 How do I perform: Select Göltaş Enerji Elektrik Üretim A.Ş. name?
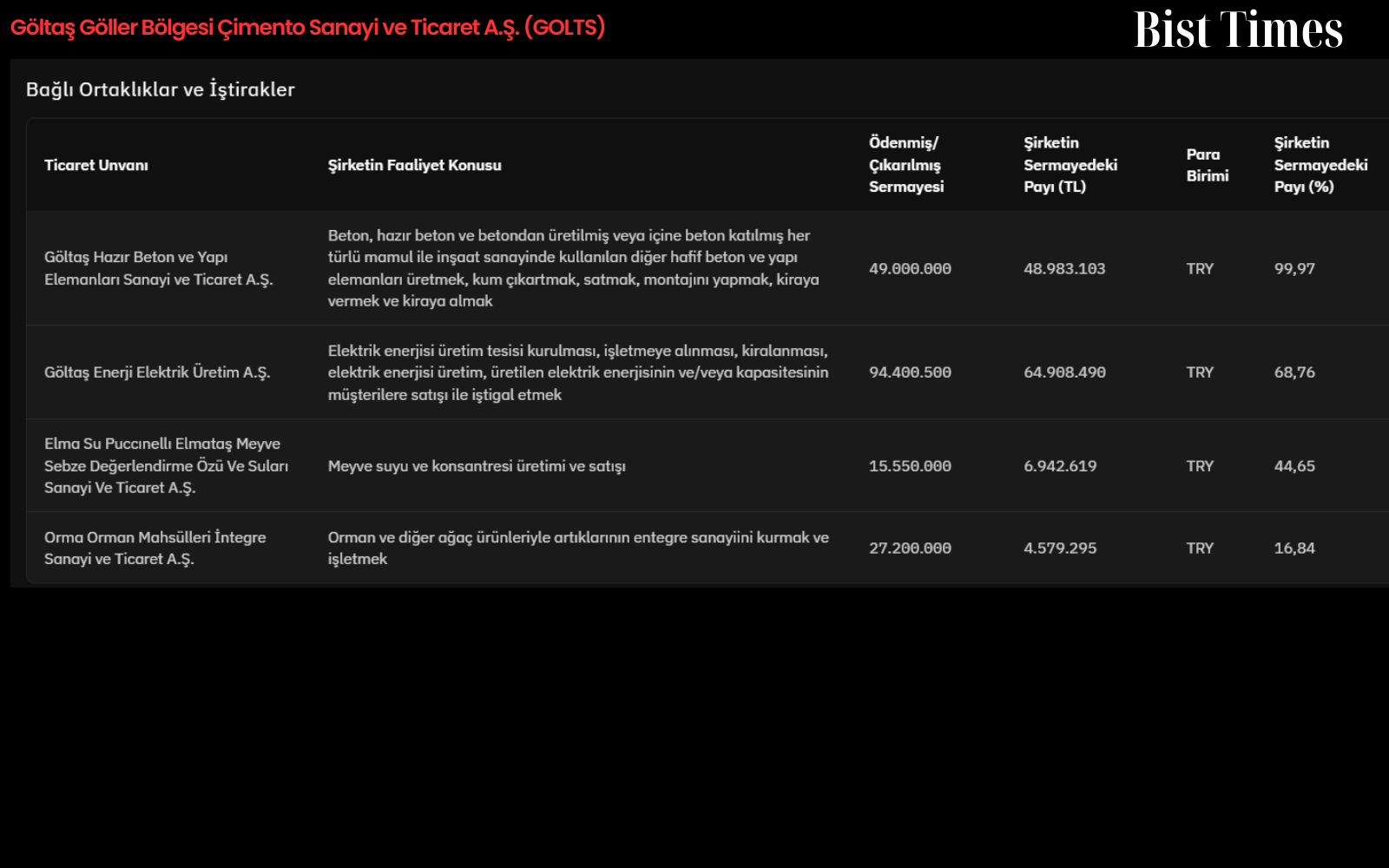pos(157,372)
